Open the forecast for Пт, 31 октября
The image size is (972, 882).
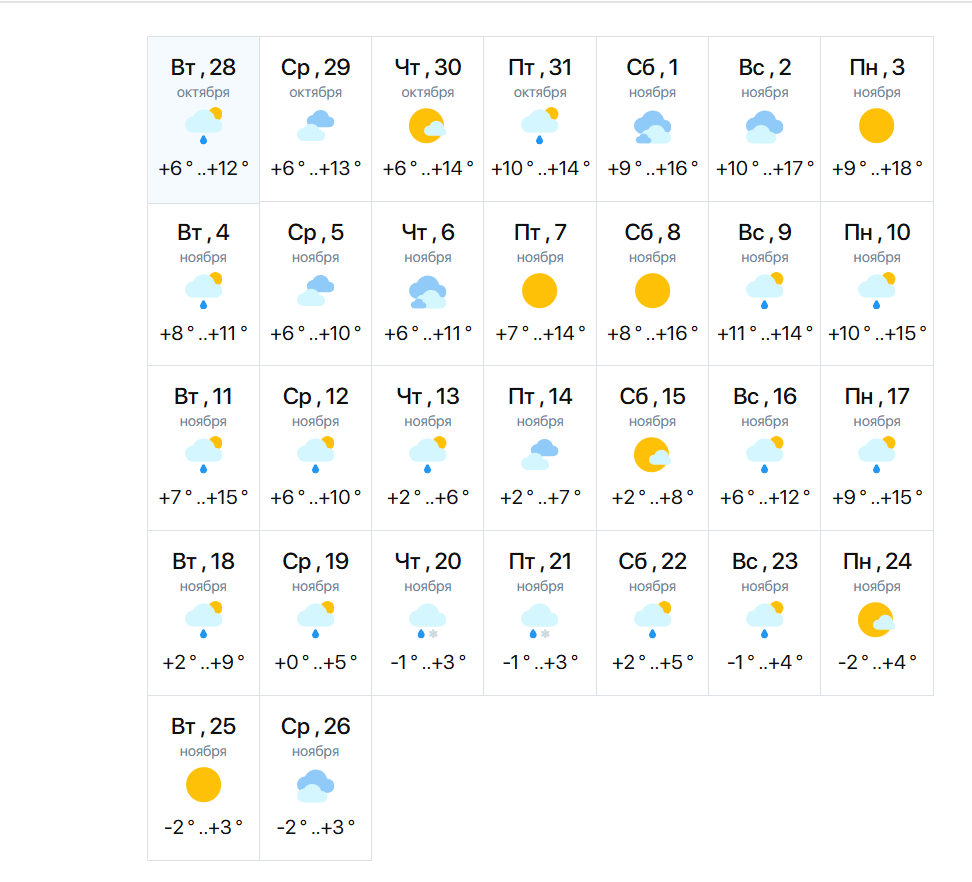pos(540,119)
